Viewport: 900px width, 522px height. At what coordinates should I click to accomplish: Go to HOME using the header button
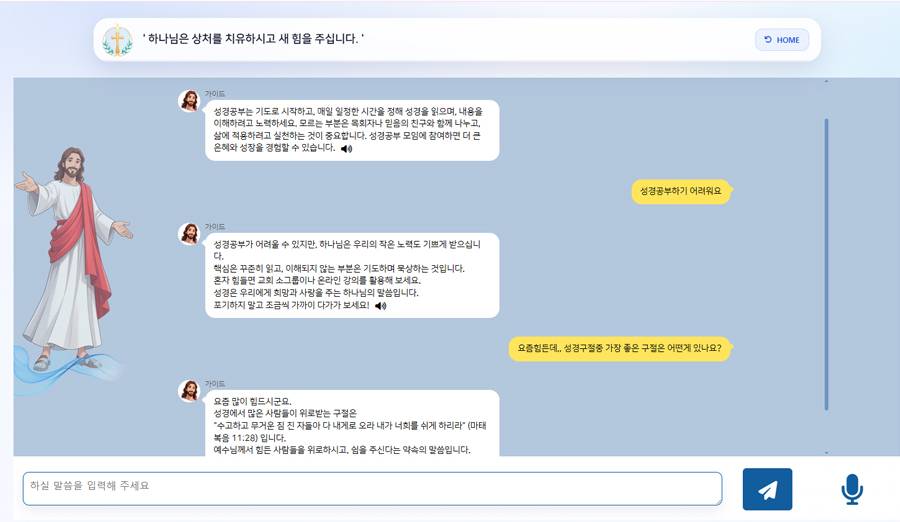pos(781,40)
